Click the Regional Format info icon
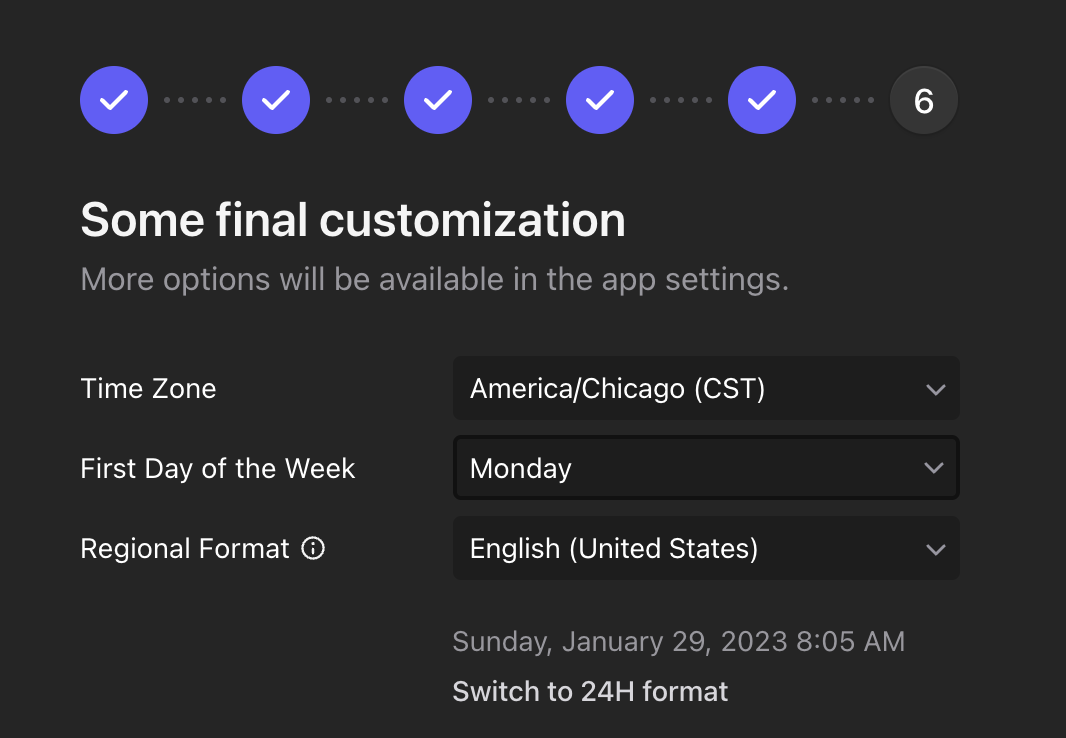 (x=314, y=549)
